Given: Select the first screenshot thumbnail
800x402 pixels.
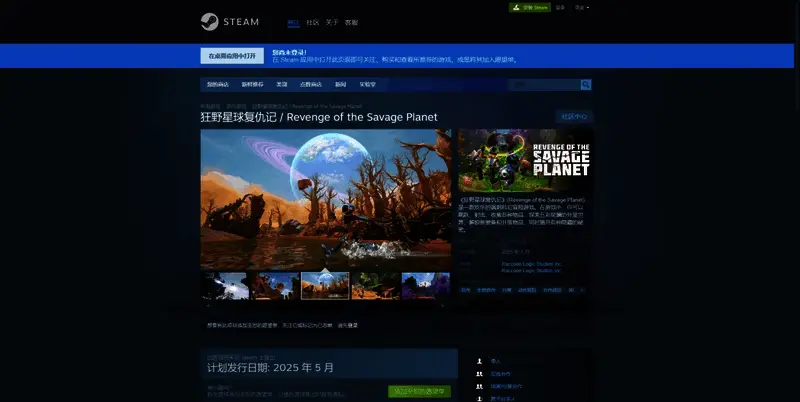Looking at the screenshot, I should point(225,286).
